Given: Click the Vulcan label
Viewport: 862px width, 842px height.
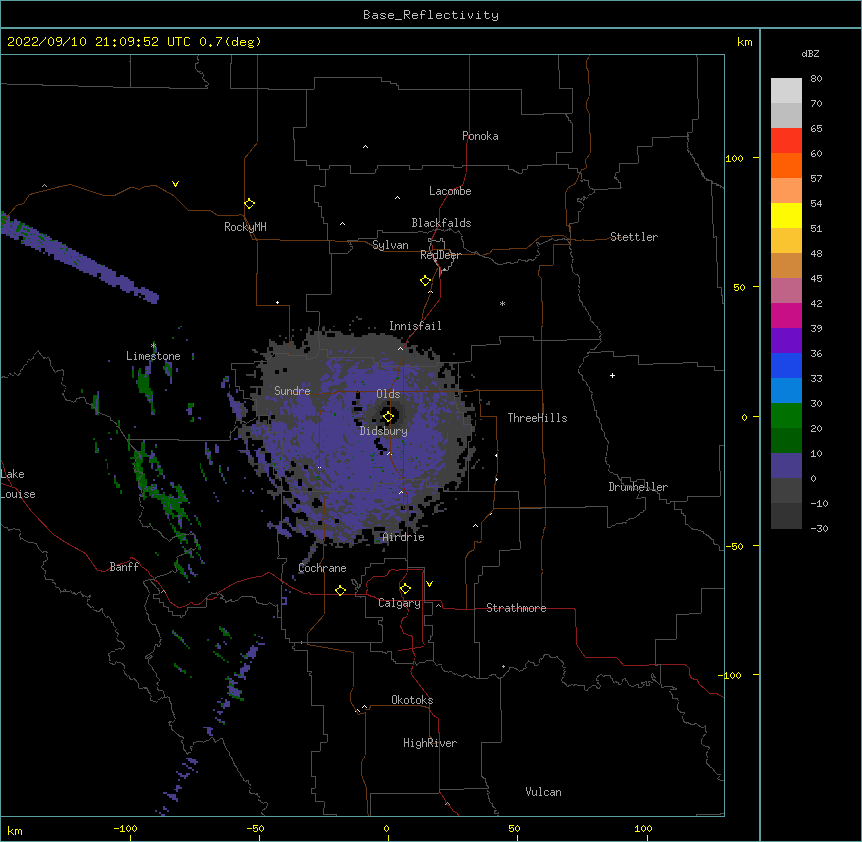Looking at the screenshot, I should (543, 792).
